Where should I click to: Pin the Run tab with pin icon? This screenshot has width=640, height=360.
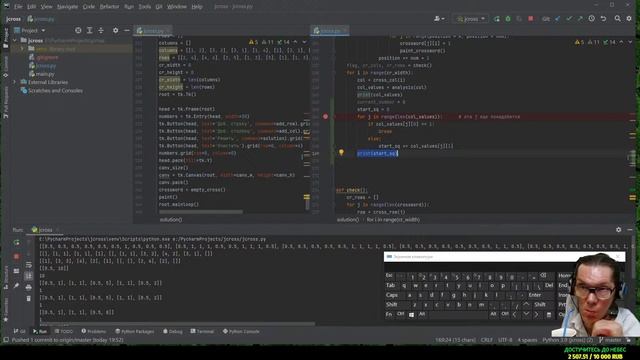pos(16,286)
